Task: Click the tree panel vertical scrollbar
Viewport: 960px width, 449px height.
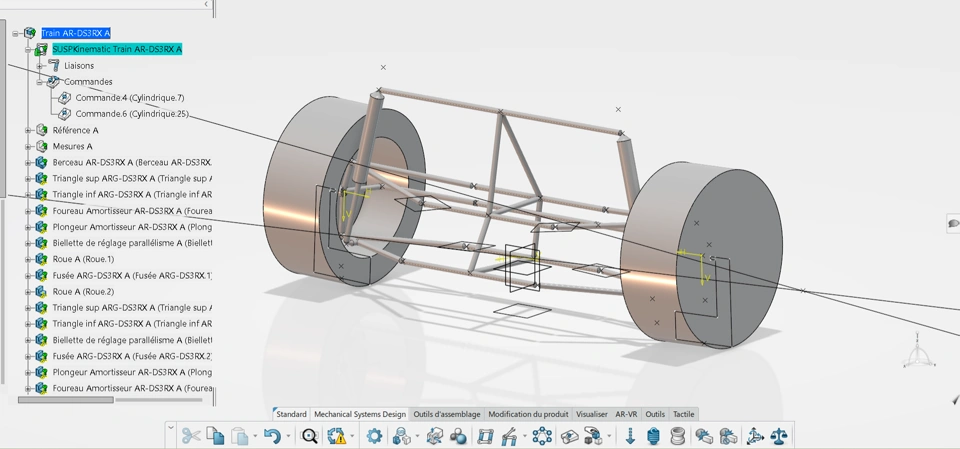Action: 2,107
